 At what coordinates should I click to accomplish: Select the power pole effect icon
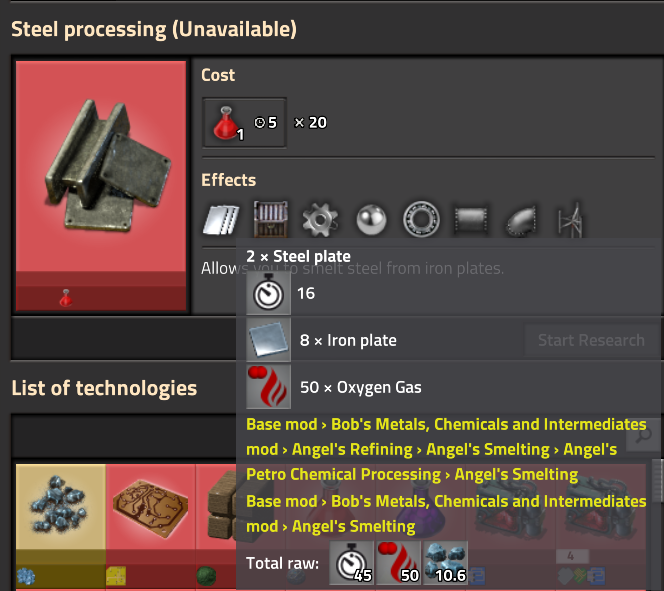571,219
